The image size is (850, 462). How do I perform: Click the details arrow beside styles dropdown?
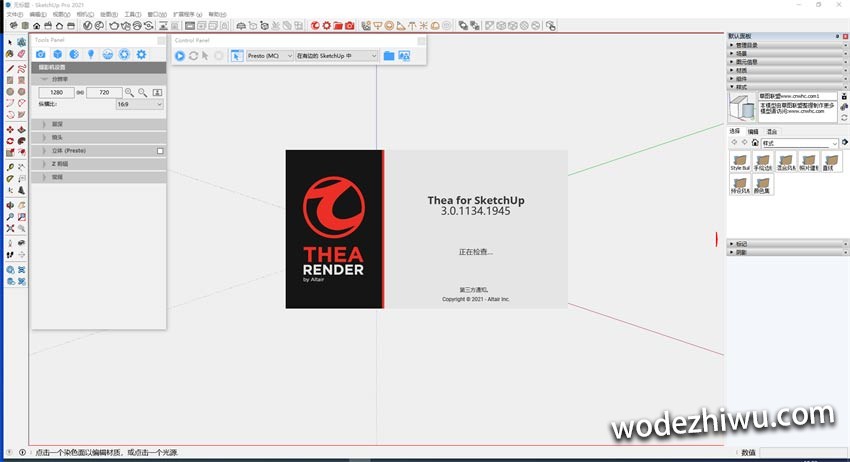click(845, 143)
